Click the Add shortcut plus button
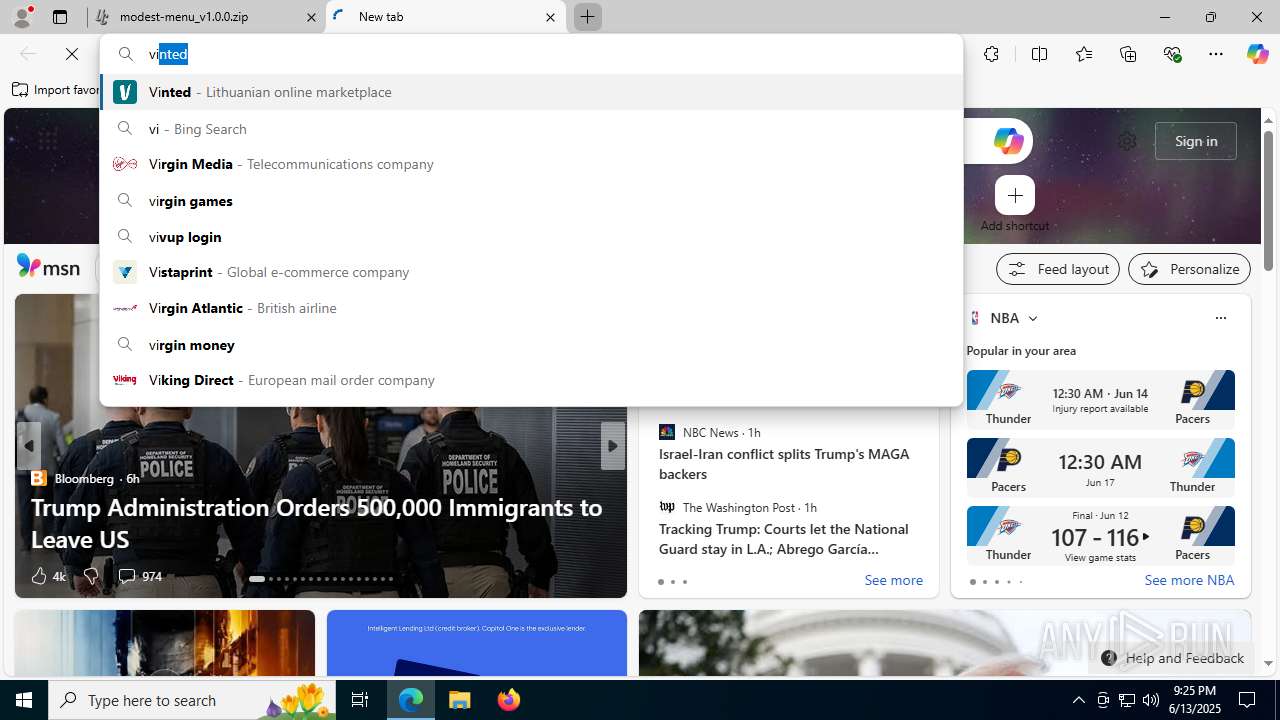 pyautogui.click(x=1015, y=195)
